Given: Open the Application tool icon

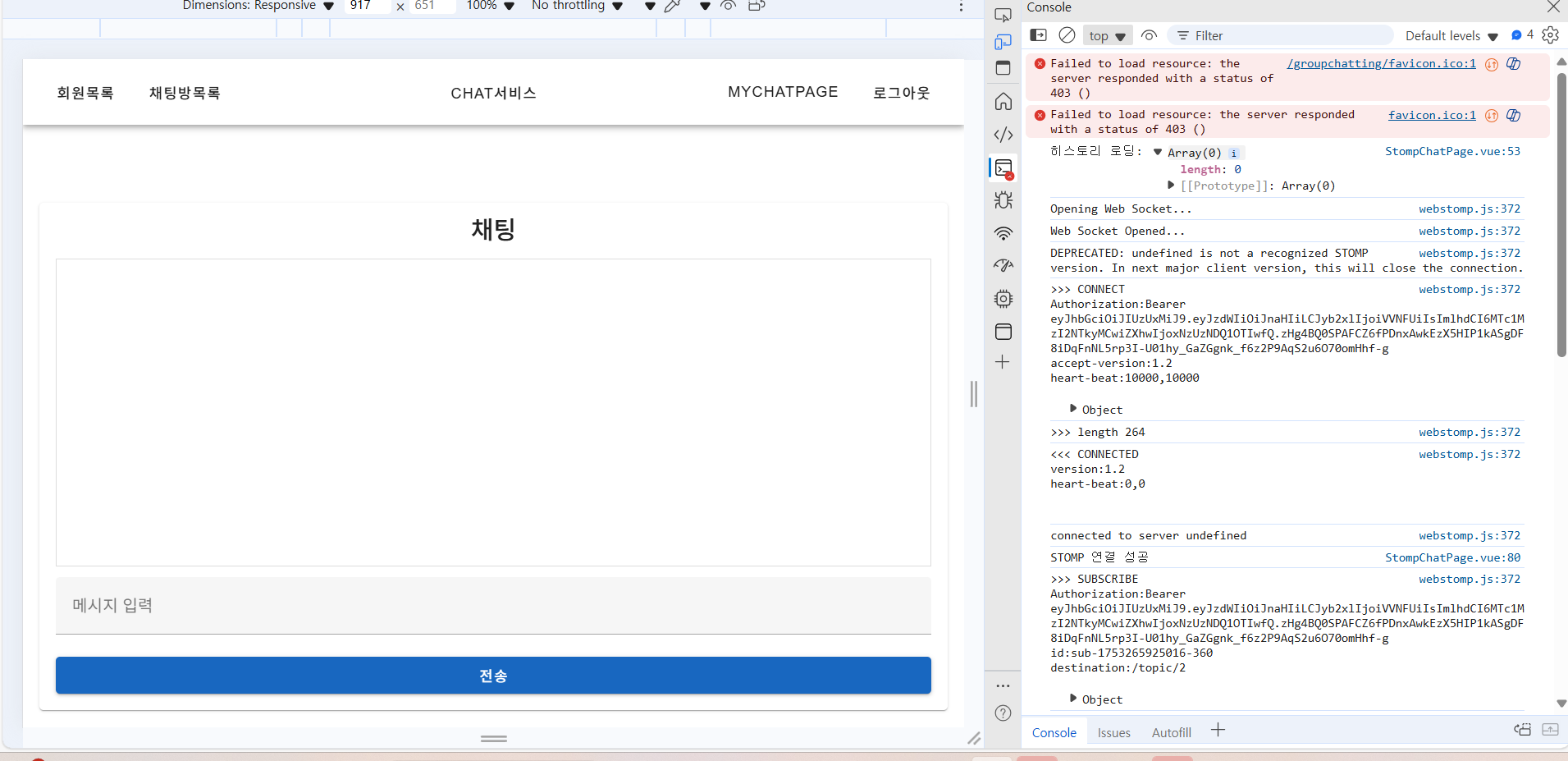Looking at the screenshot, I should click(x=1003, y=332).
